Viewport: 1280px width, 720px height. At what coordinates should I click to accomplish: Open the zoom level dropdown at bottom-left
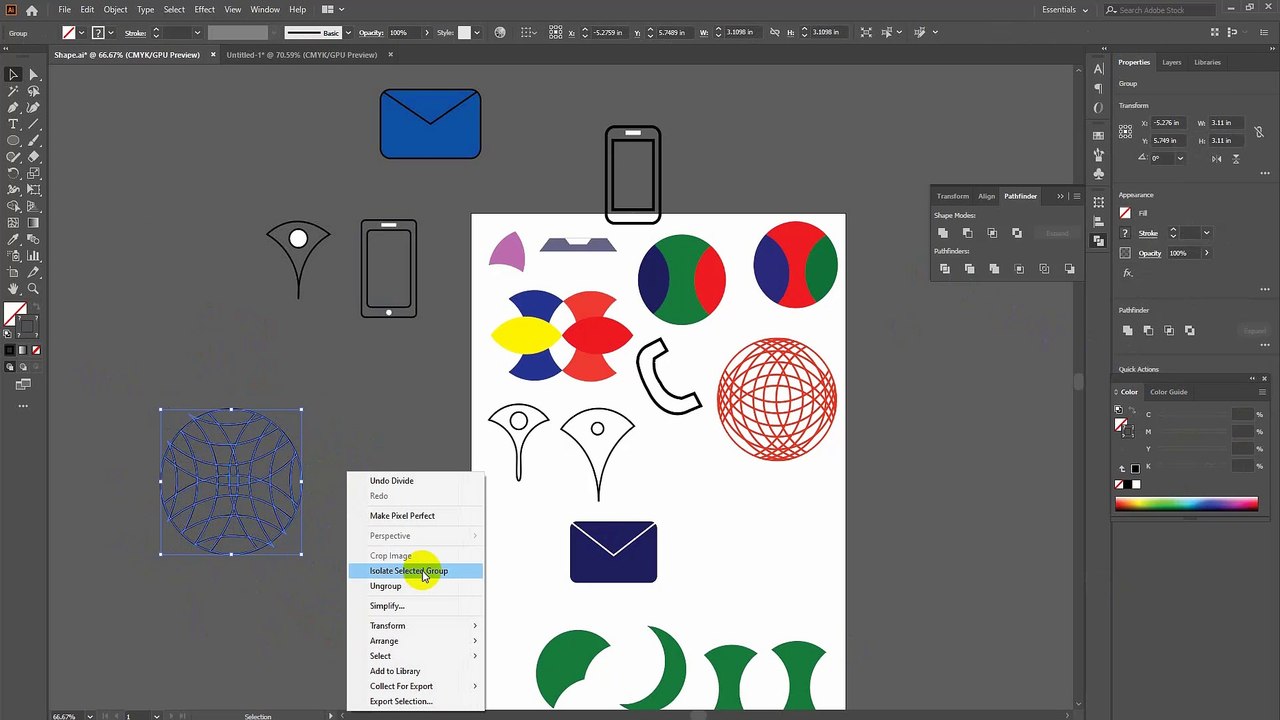tap(91, 716)
